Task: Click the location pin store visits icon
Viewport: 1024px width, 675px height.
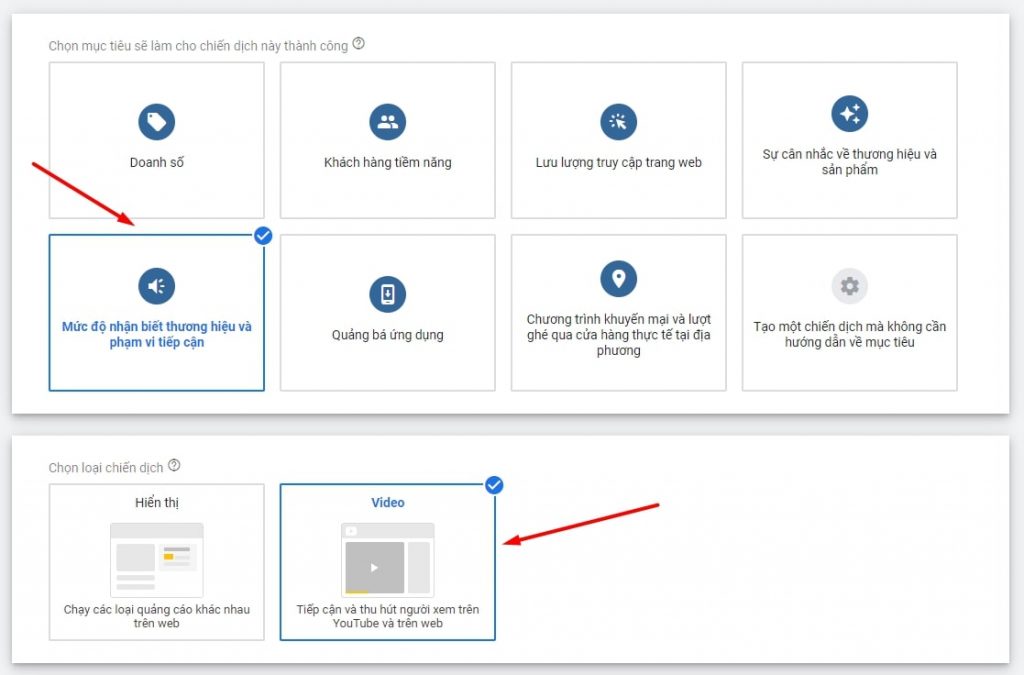Action: [x=618, y=278]
